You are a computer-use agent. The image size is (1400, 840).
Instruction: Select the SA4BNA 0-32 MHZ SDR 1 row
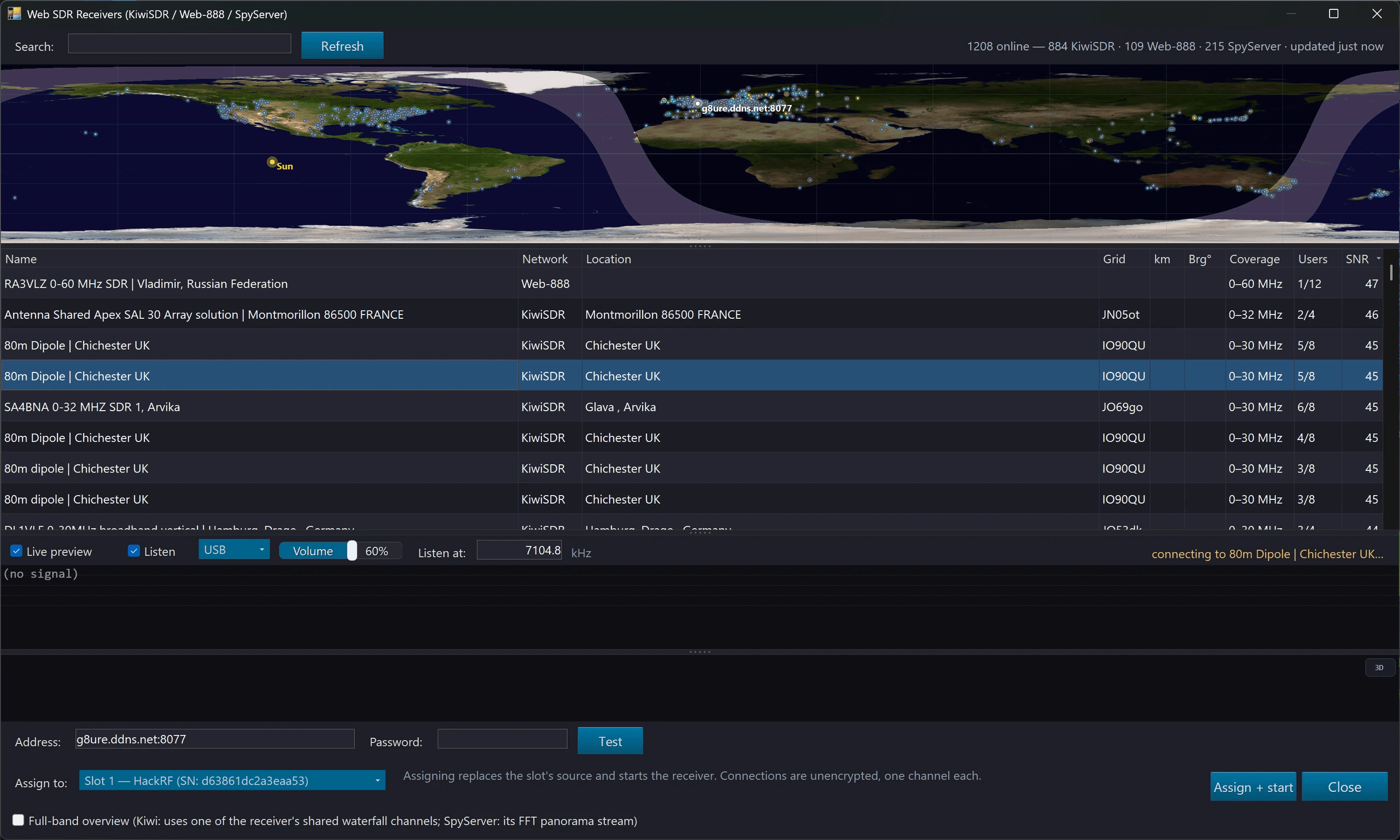[x=691, y=407]
